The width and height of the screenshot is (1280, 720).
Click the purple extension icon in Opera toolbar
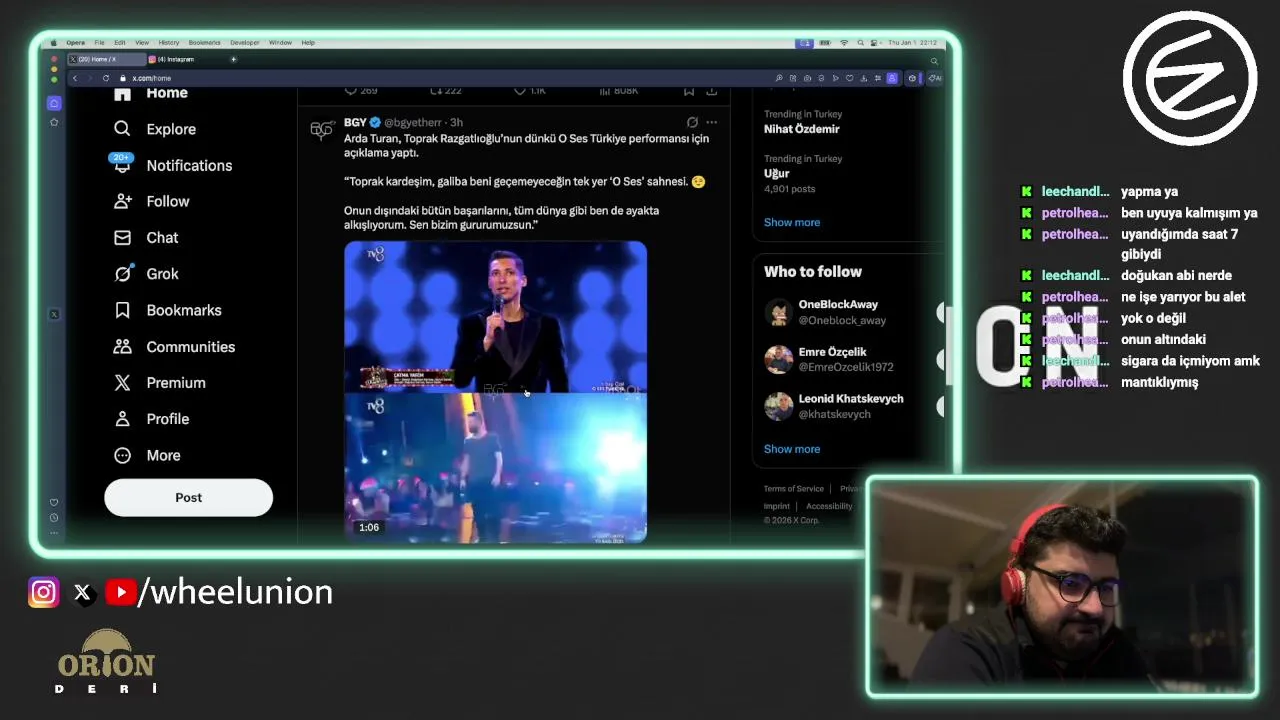tap(892, 78)
